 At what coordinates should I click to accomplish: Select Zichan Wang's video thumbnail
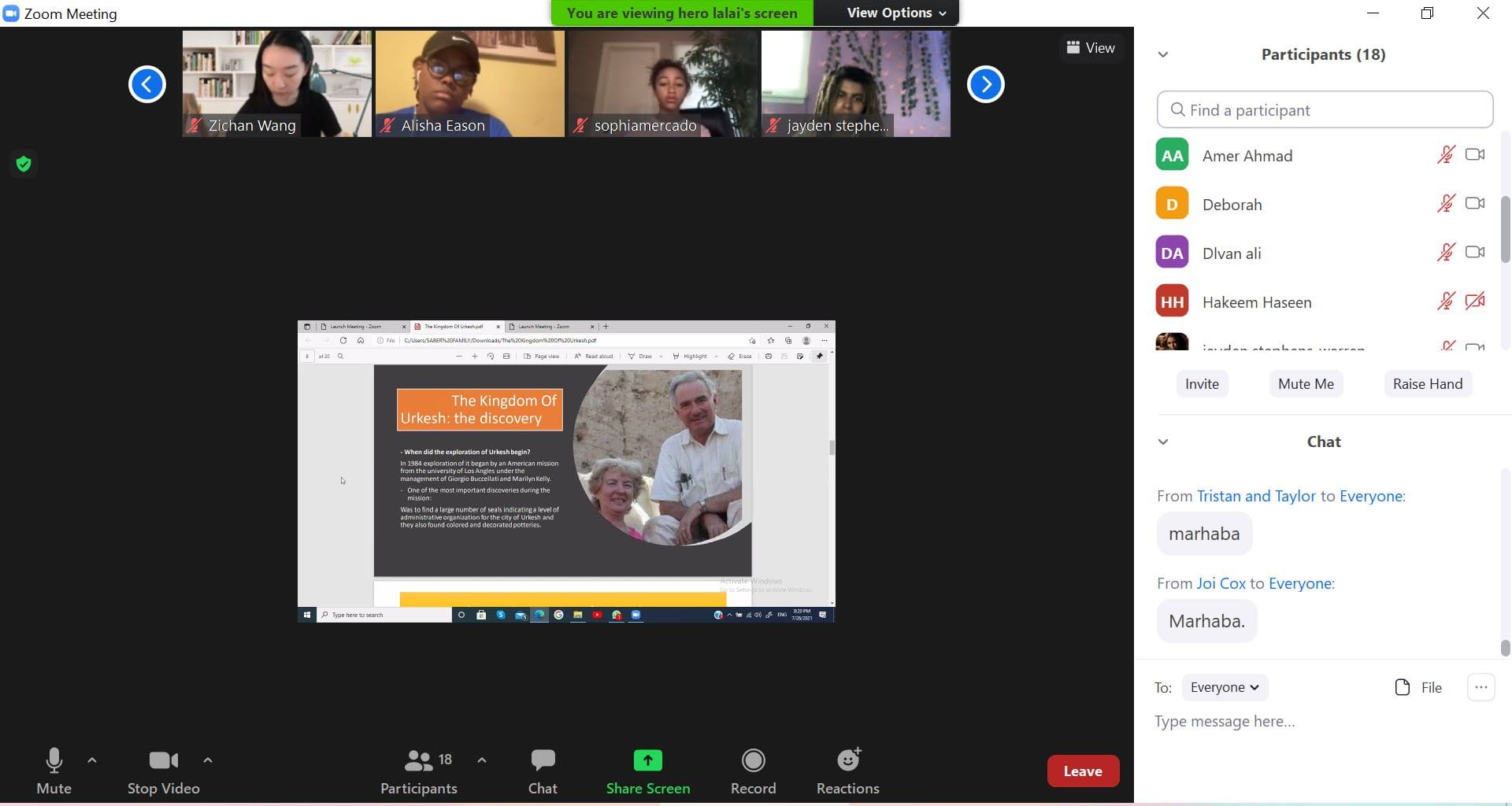coord(277,83)
